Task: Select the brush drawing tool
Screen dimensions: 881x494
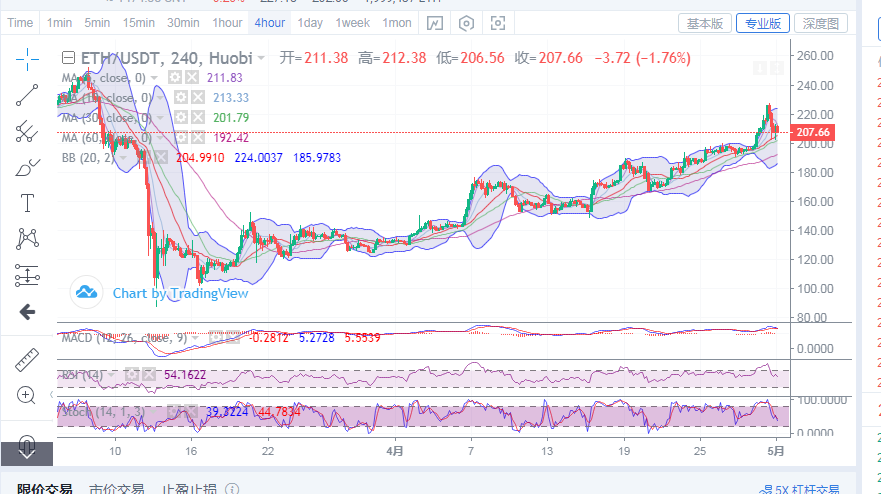Action: pos(26,167)
